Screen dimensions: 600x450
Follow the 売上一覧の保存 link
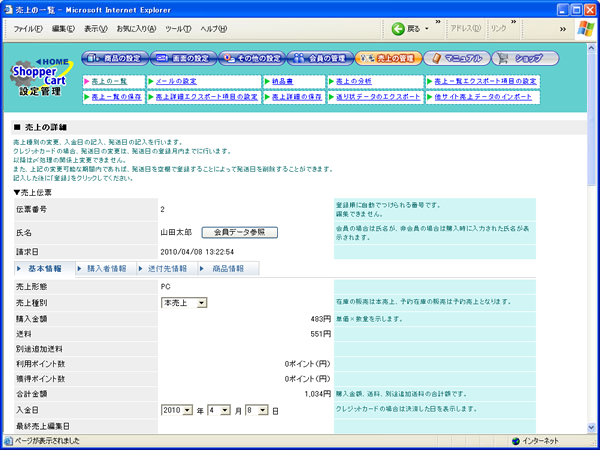click(x=116, y=97)
